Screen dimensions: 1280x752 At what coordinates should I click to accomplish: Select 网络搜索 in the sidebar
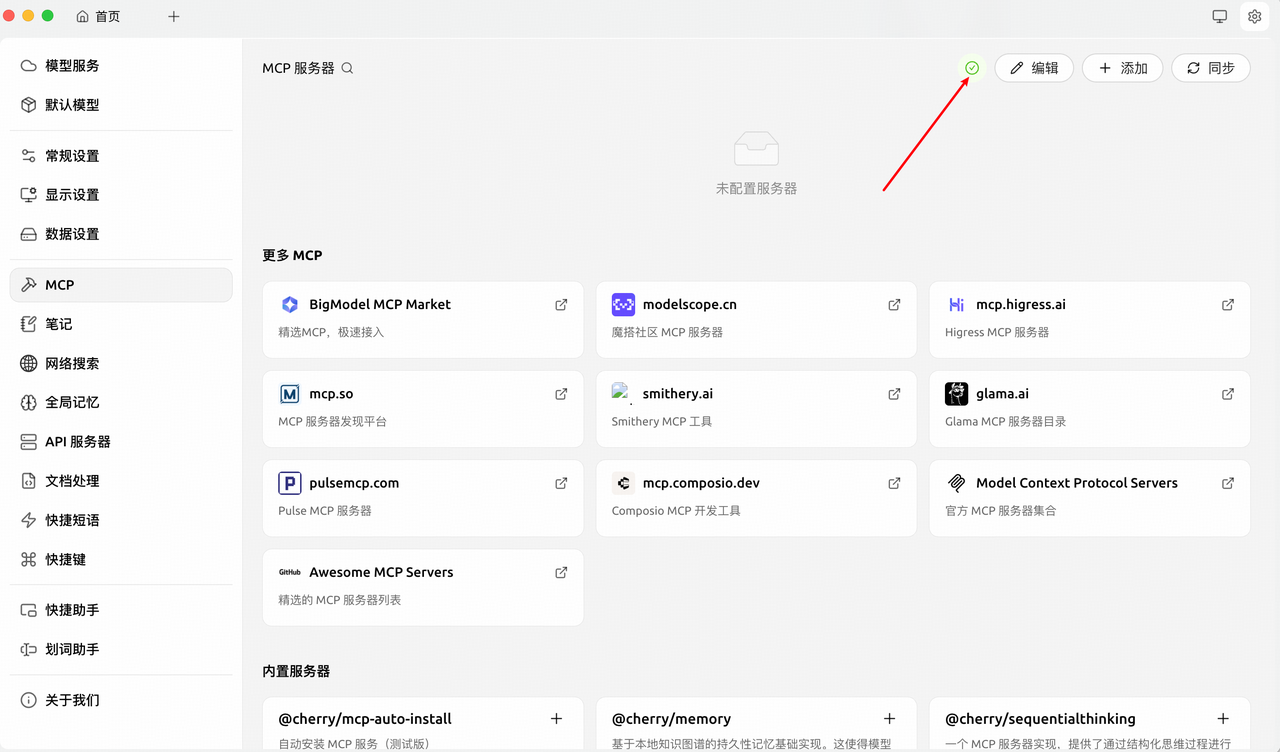tap(72, 364)
